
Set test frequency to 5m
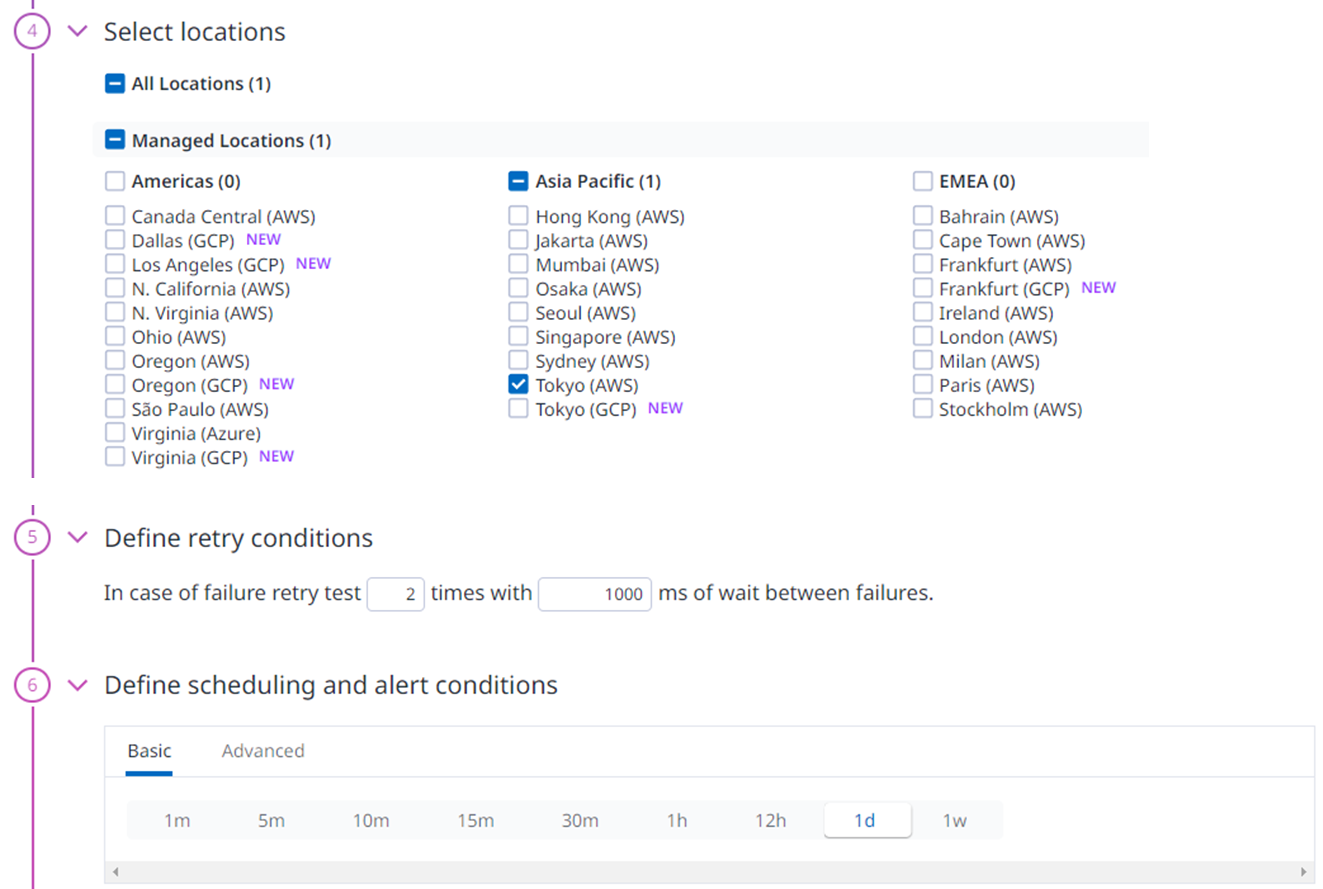pos(271,821)
